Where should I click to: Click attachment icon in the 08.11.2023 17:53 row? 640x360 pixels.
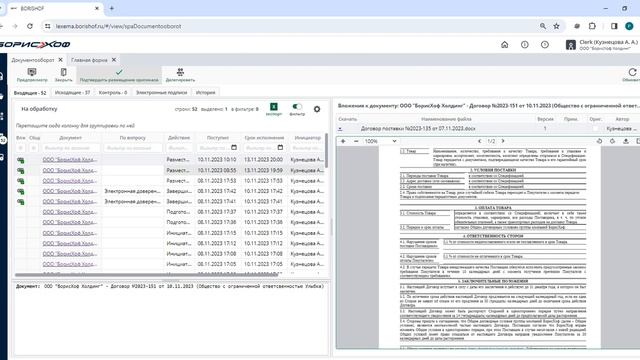[x=20, y=181]
